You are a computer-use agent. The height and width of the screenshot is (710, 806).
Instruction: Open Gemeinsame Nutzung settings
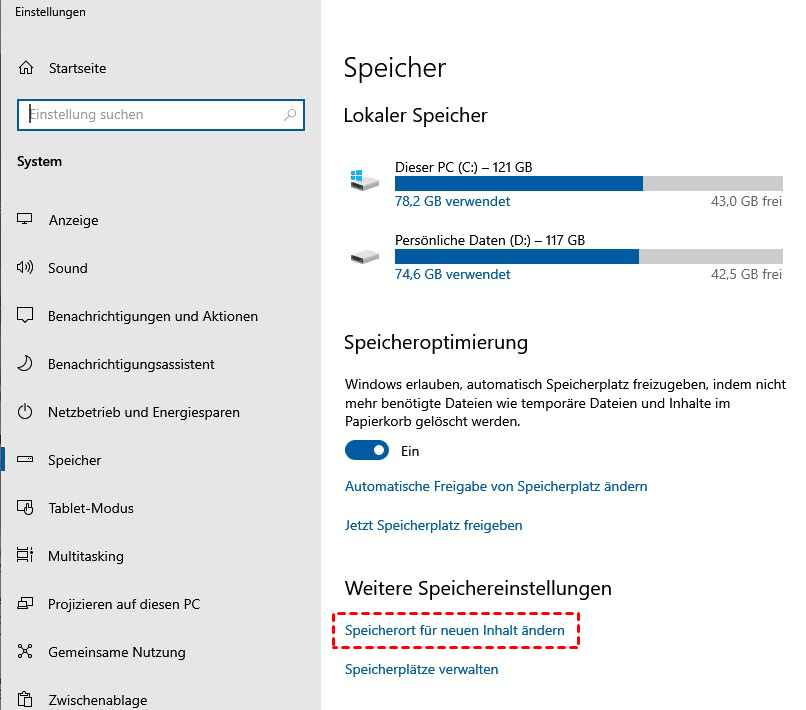(x=116, y=652)
